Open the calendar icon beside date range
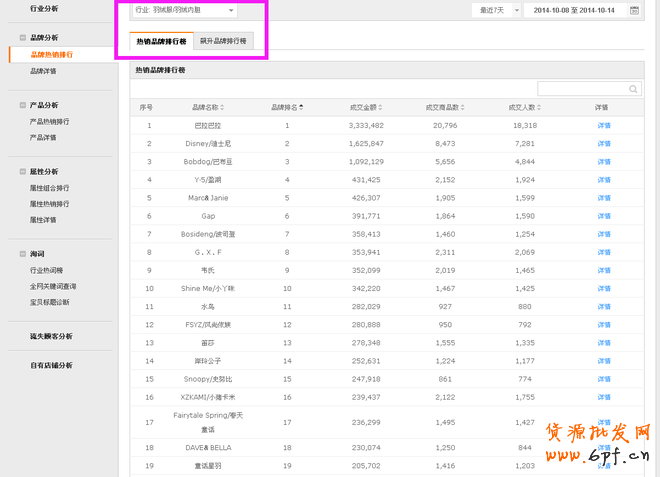 point(634,10)
